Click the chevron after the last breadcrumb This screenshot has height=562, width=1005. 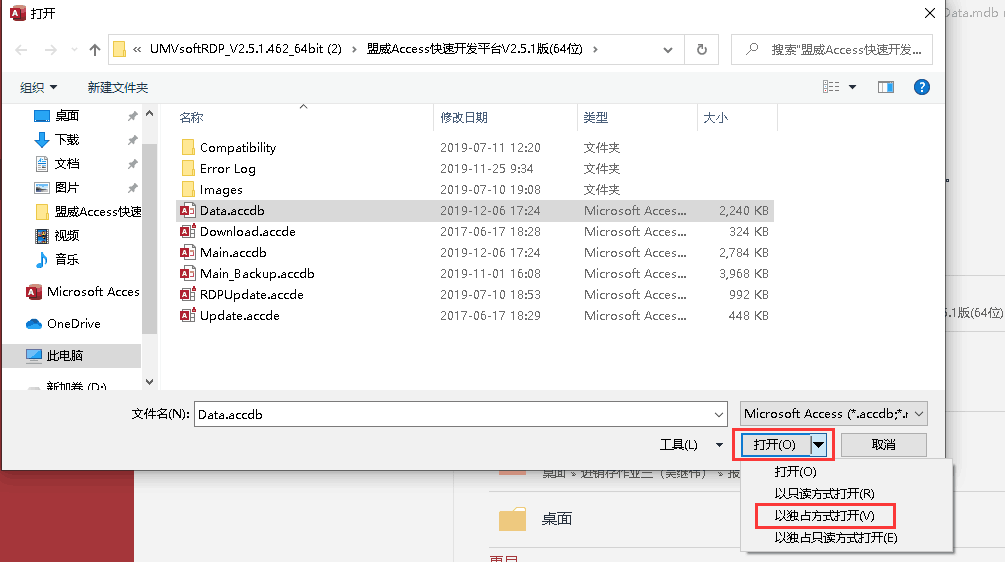tap(595, 49)
